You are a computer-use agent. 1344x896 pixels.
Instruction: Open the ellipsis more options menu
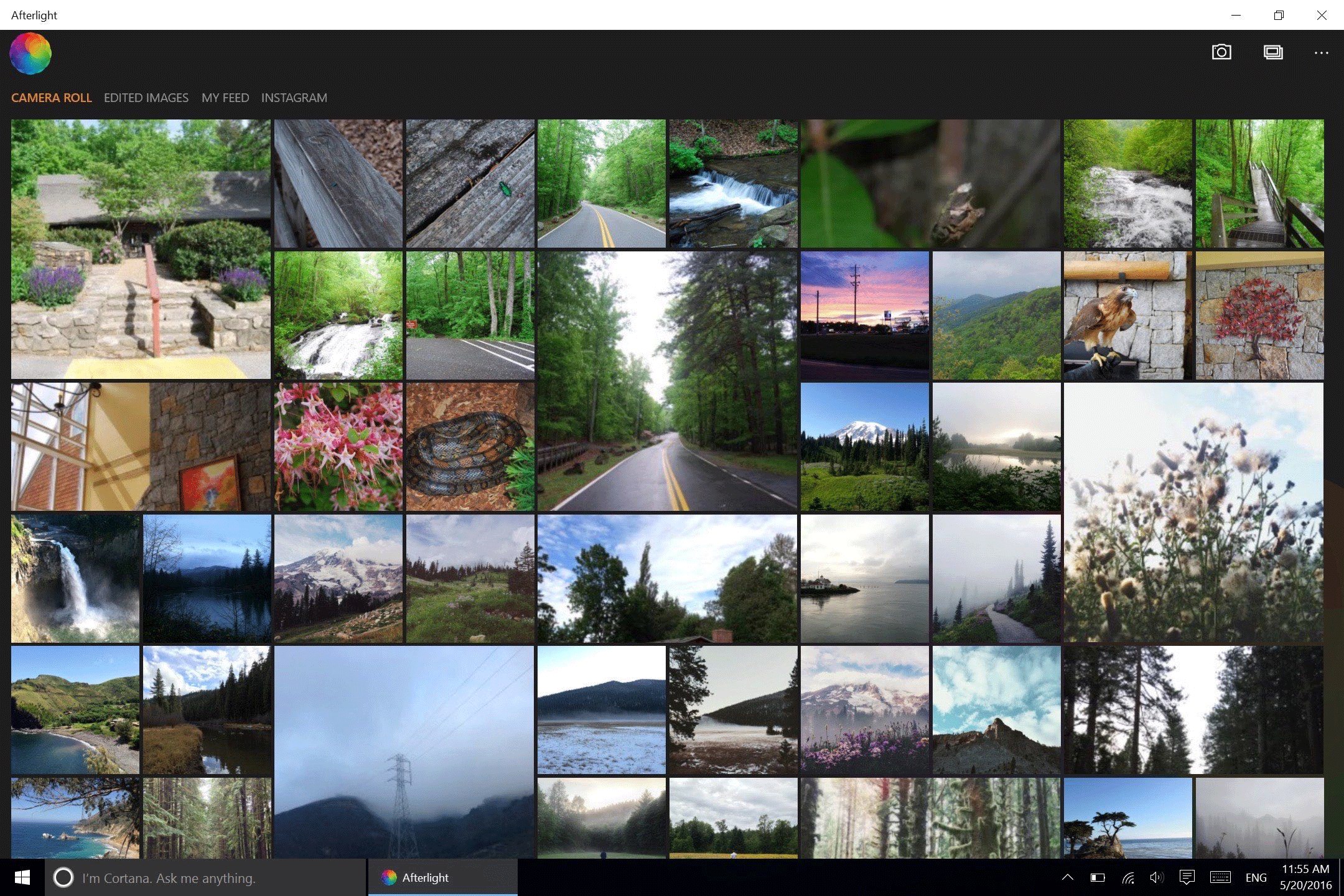click(x=1321, y=53)
